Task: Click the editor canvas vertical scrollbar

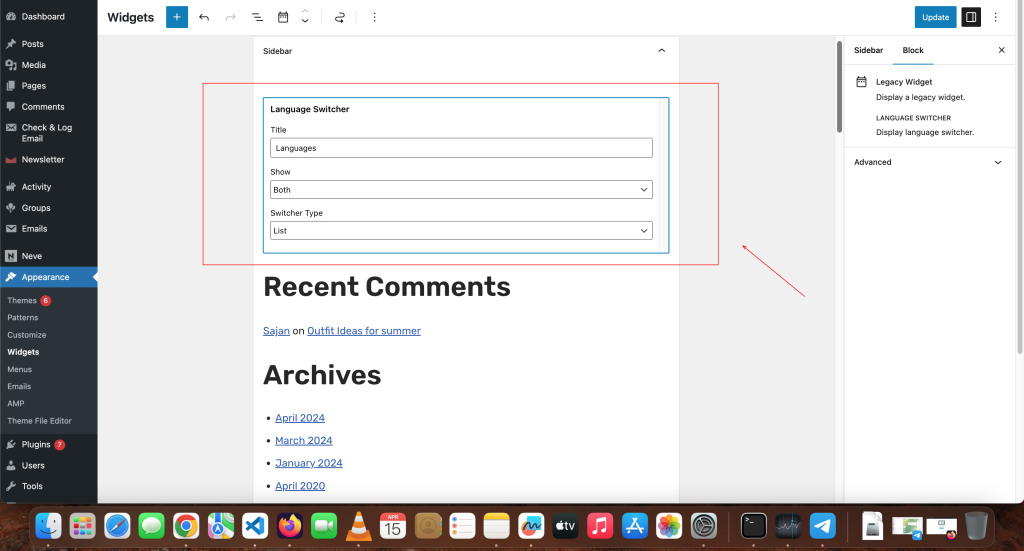Action: (x=839, y=87)
